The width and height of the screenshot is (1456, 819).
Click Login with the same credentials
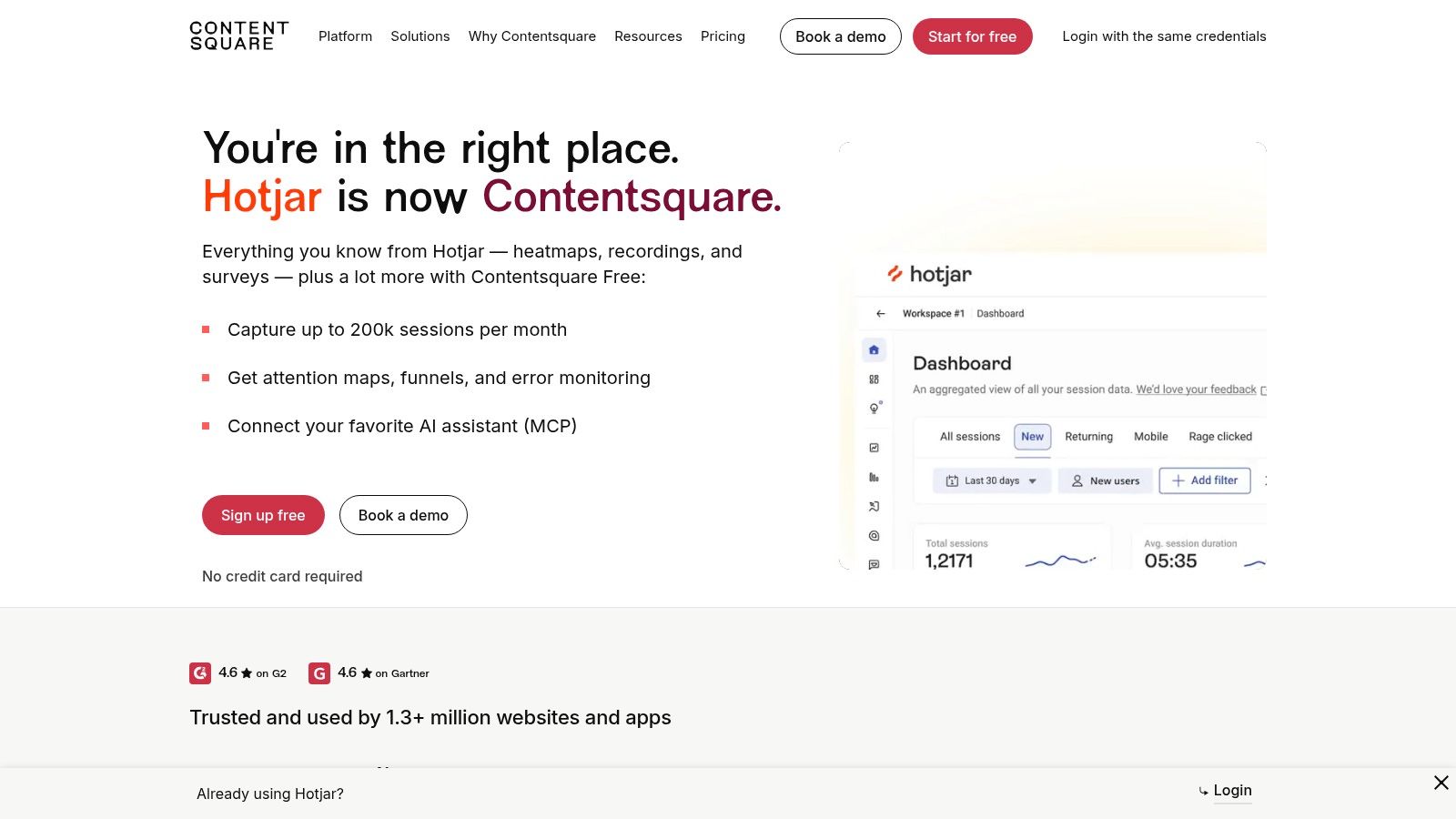coord(1164,36)
